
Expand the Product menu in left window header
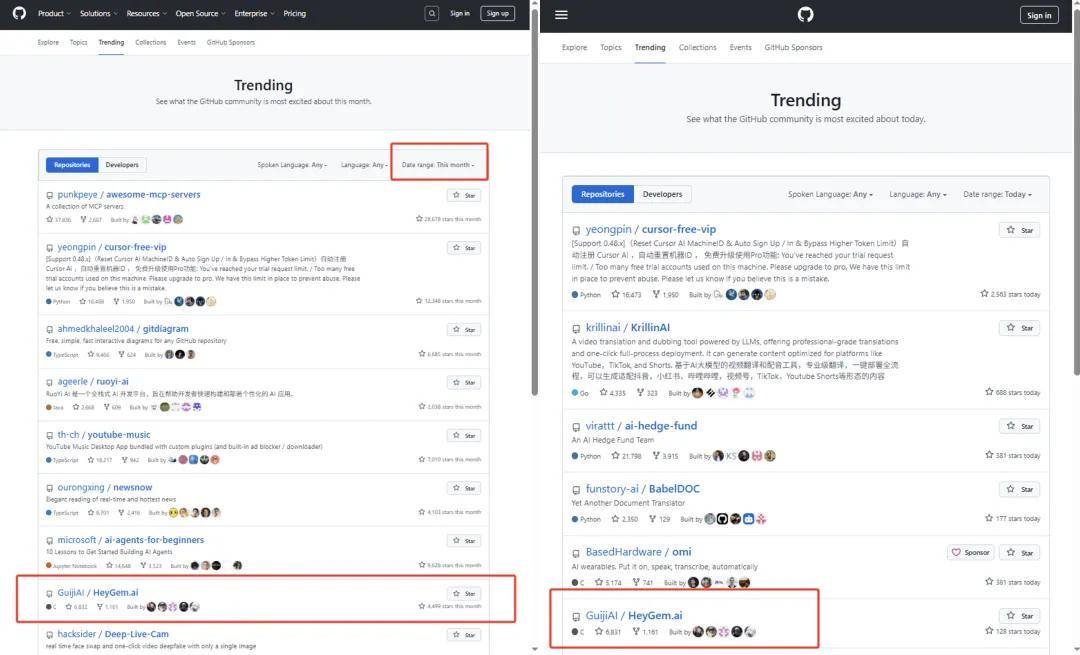point(54,14)
